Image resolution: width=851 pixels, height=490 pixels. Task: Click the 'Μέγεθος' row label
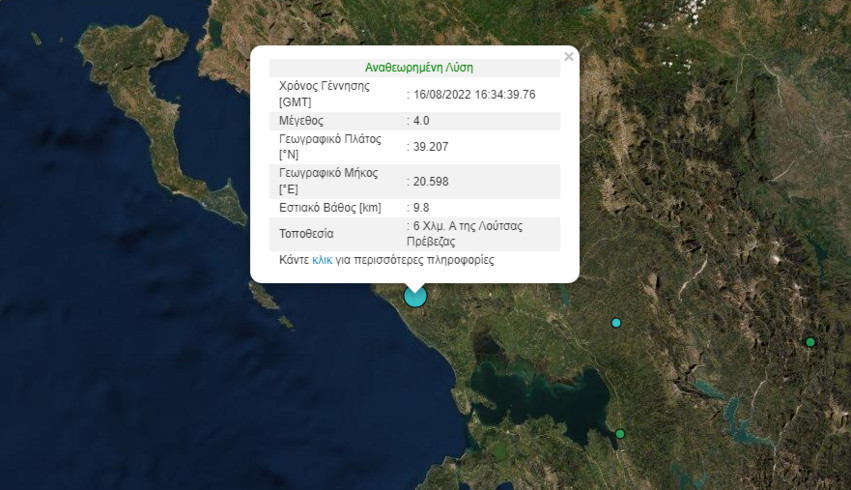302,121
